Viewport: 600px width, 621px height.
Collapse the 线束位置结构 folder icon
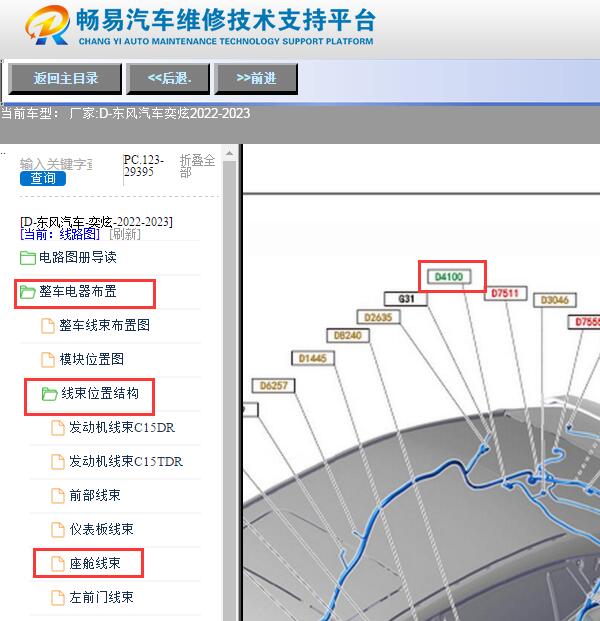pyautogui.click(x=50, y=394)
